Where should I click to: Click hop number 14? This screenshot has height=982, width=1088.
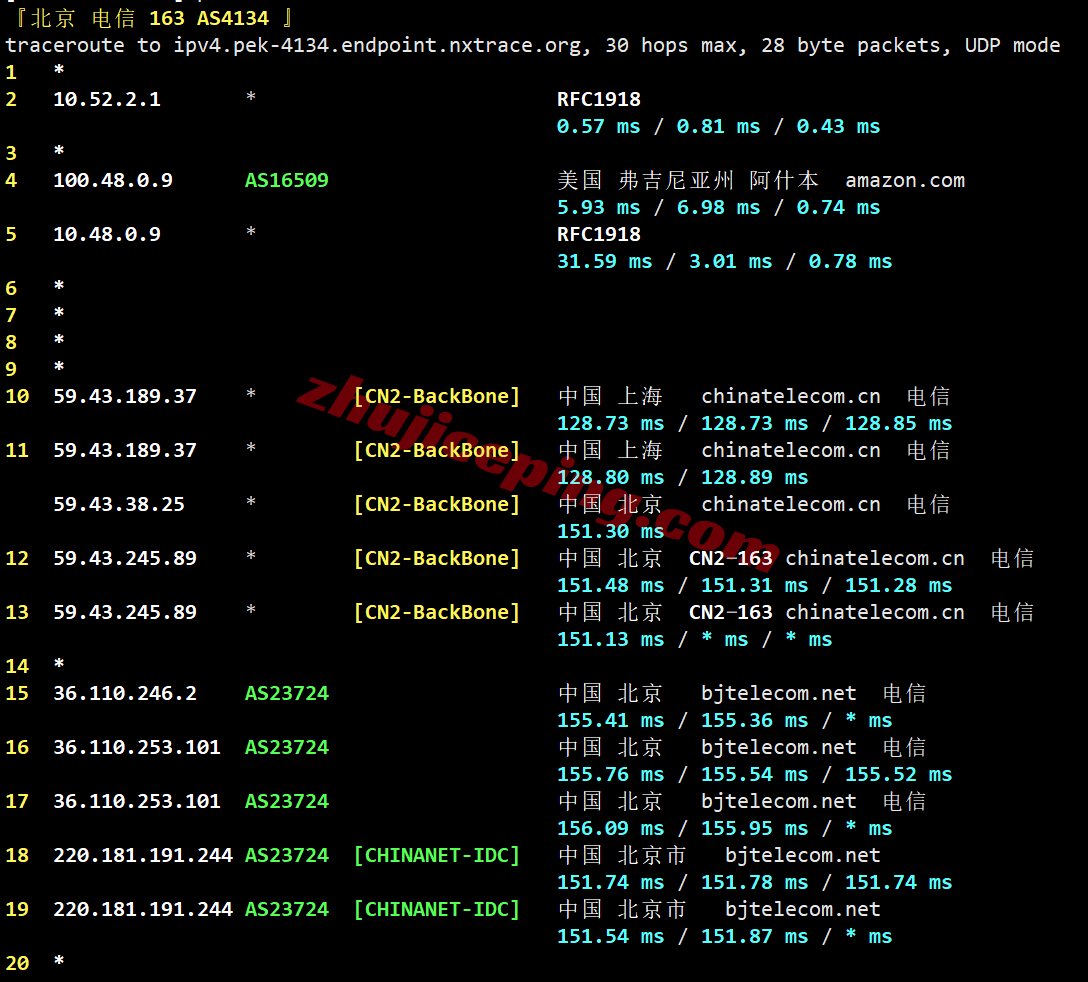coord(17,667)
